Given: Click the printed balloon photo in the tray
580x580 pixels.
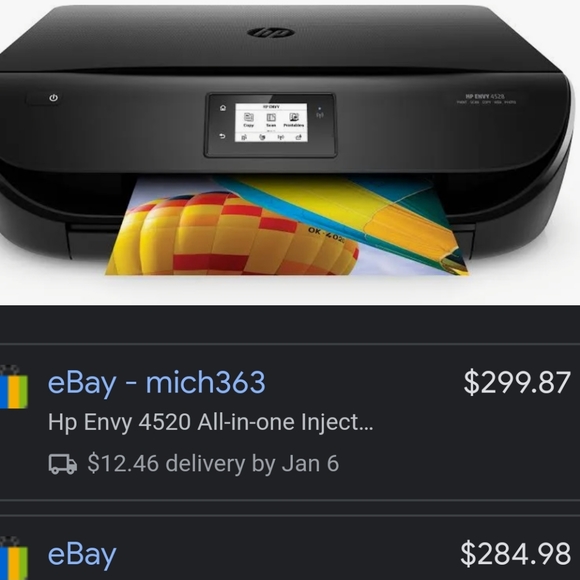Looking at the screenshot, I should pyautogui.click(x=287, y=225).
